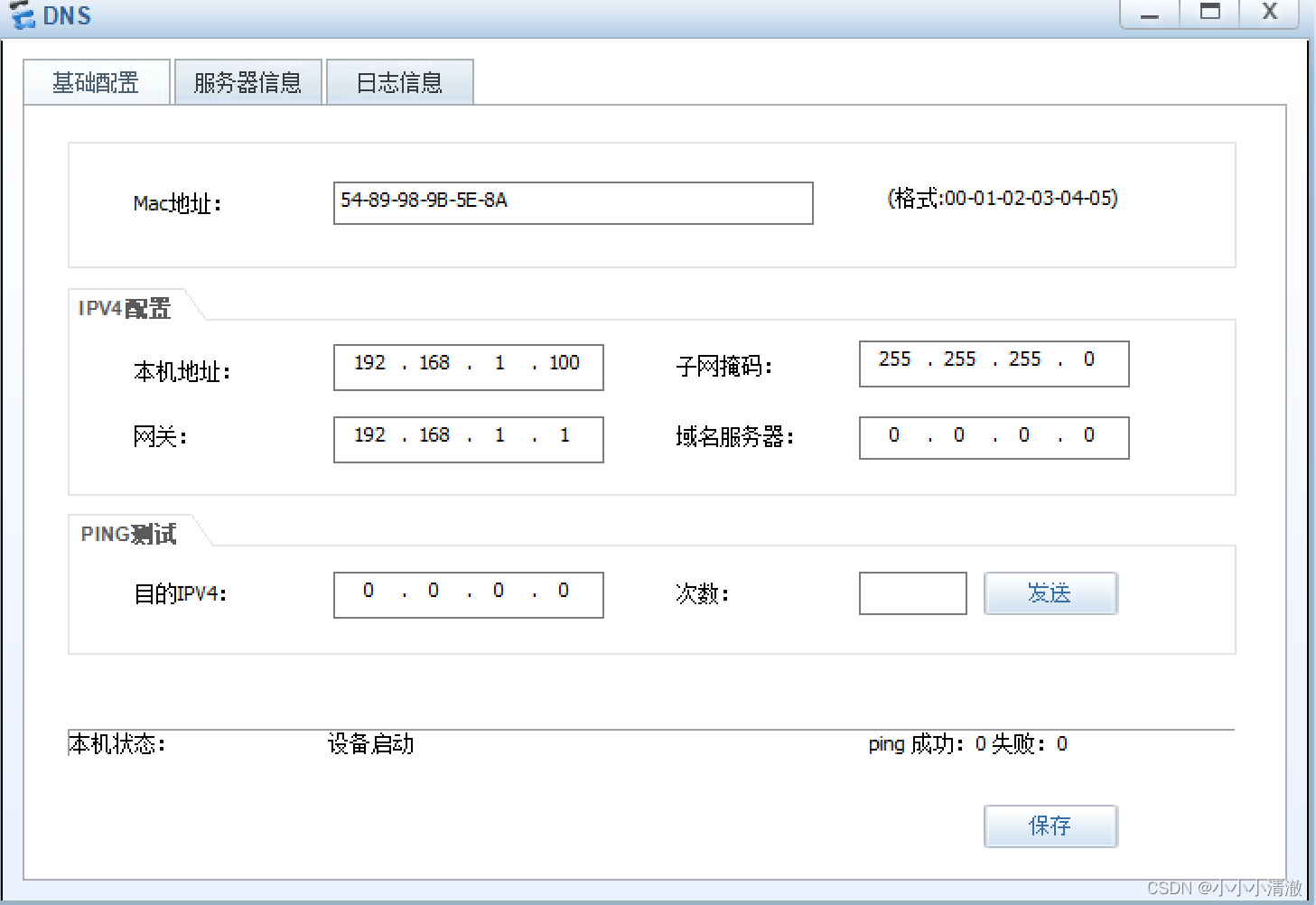Close the DNS window
The height and width of the screenshot is (905, 1316).
(1270, 14)
